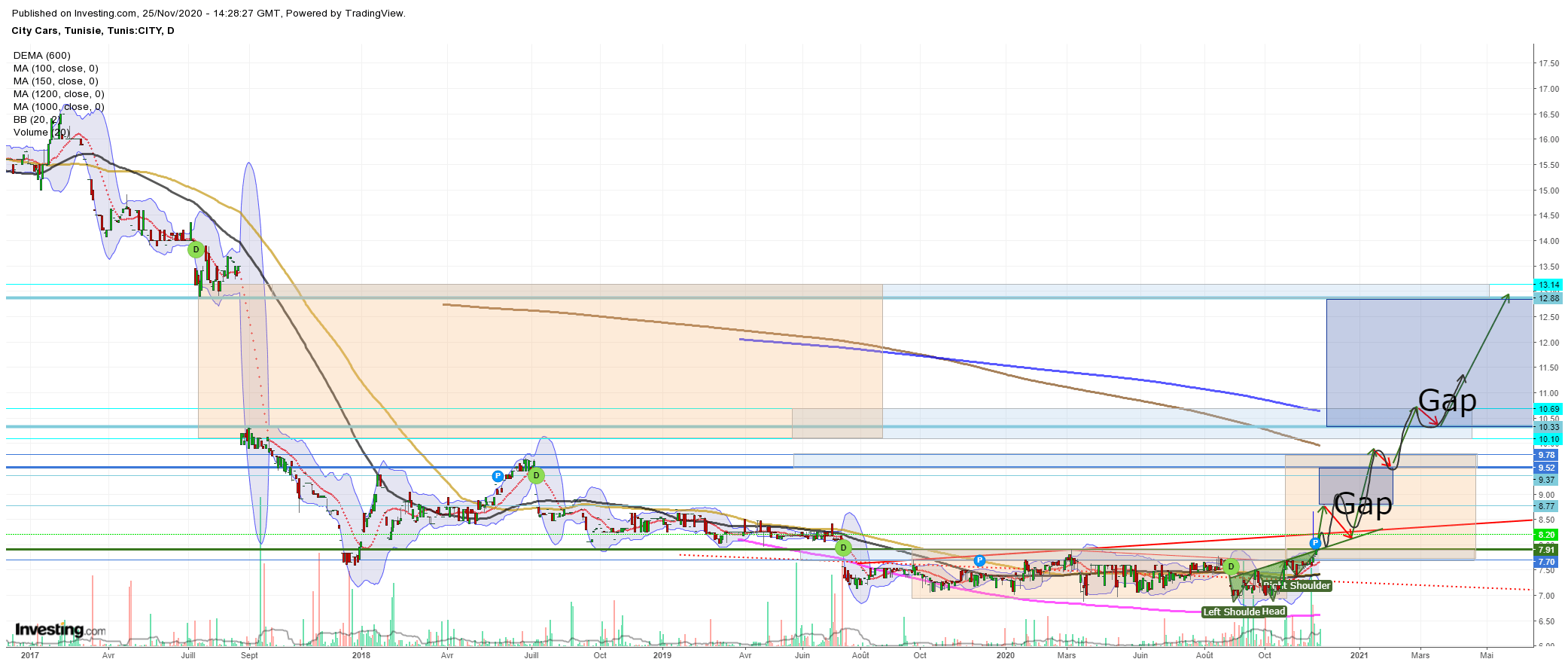Click the green D marker near Juillet 2018
Image resolution: width=1568 pixels, height=665 pixels.
point(536,475)
